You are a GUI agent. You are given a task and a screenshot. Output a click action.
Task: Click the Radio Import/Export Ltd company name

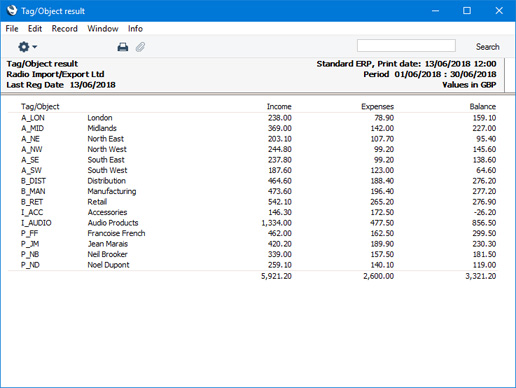pos(55,74)
